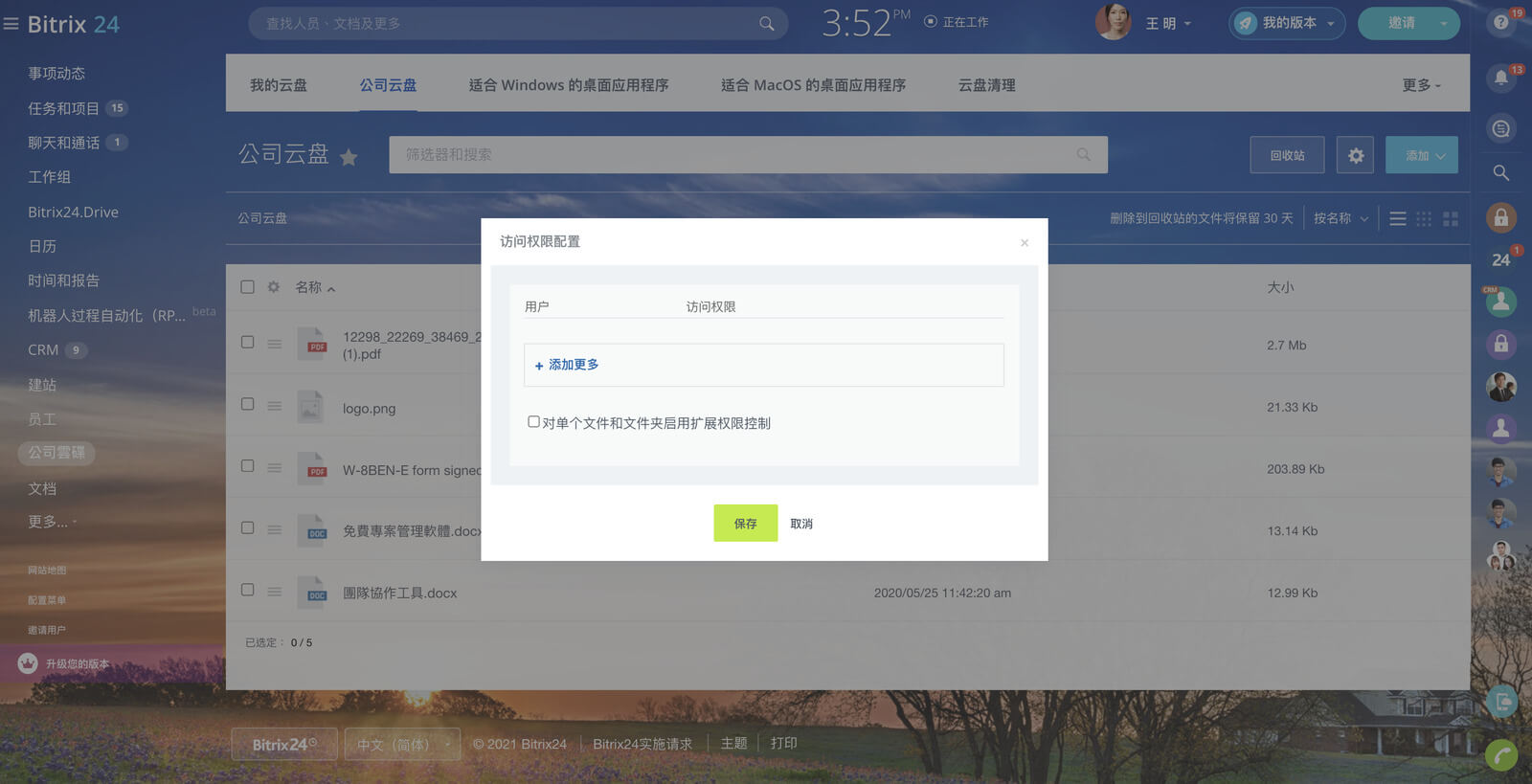Enable 对单个文件和文件夹启用扩展权限控制 checkbox
Screen dimensions: 1532x784
coord(533,421)
